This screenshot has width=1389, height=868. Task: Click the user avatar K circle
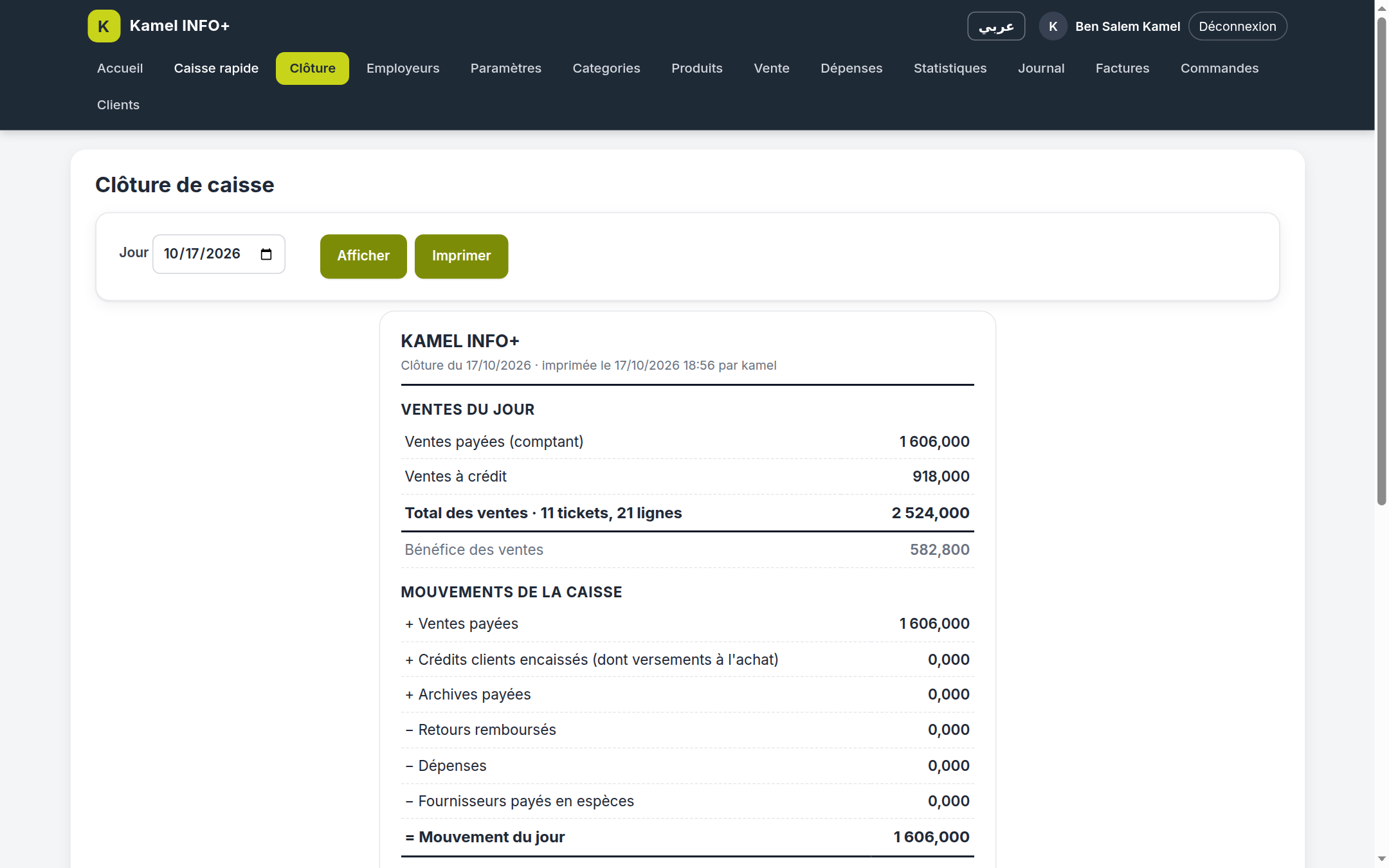(x=1053, y=26)
